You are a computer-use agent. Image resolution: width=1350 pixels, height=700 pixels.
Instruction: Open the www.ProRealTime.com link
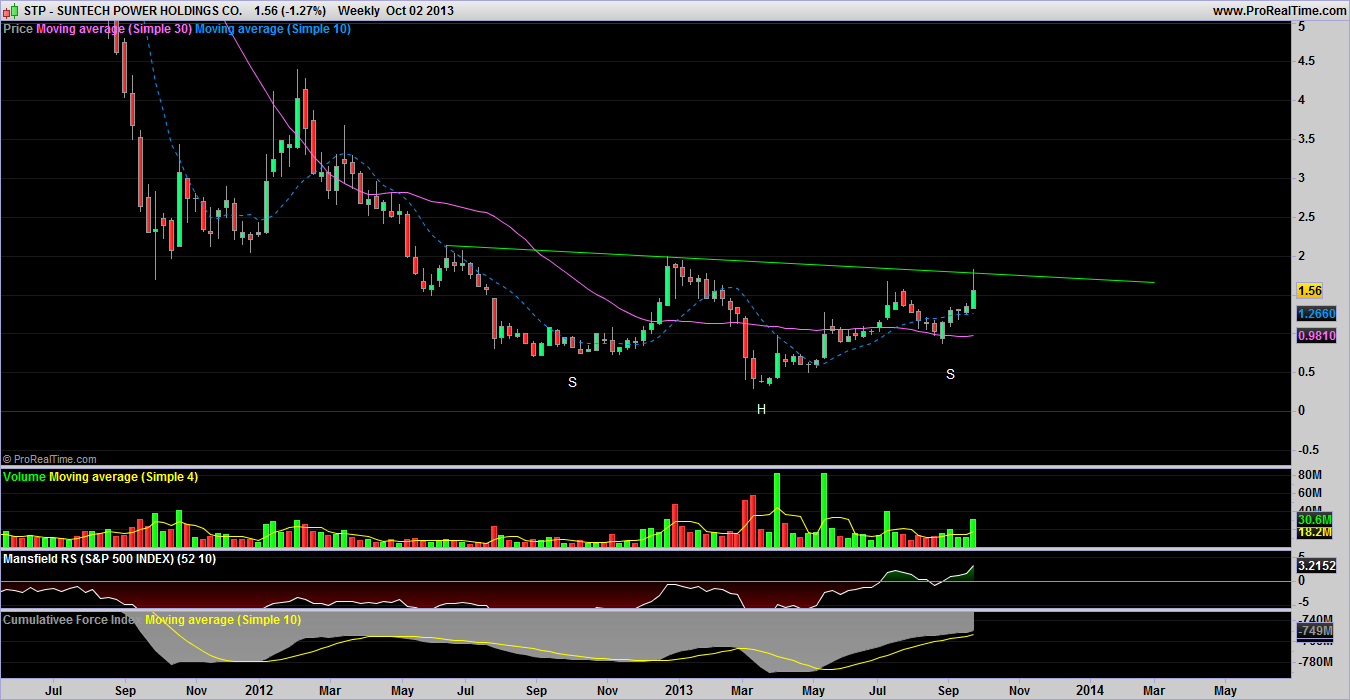click(1278, 10)
